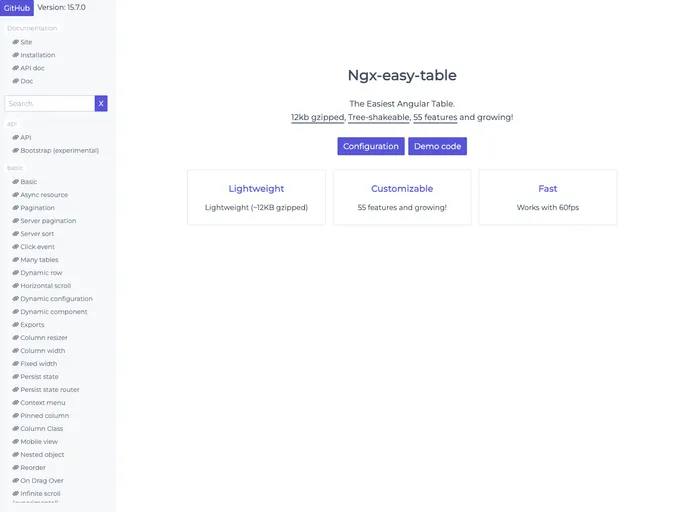Screen dimensions: 688x512
Task: Click the link icon beside API doc
Action: [15, 68]
